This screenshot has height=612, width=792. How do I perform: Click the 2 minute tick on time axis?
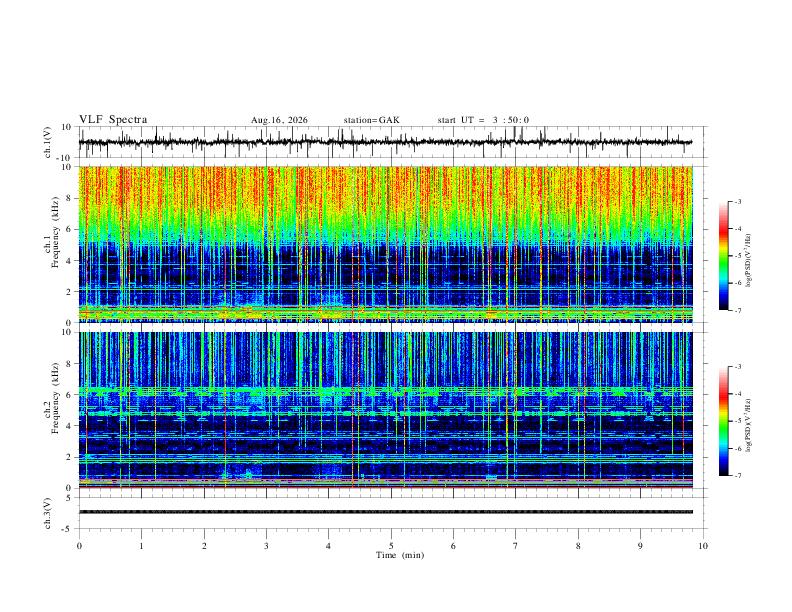[204, 546]
